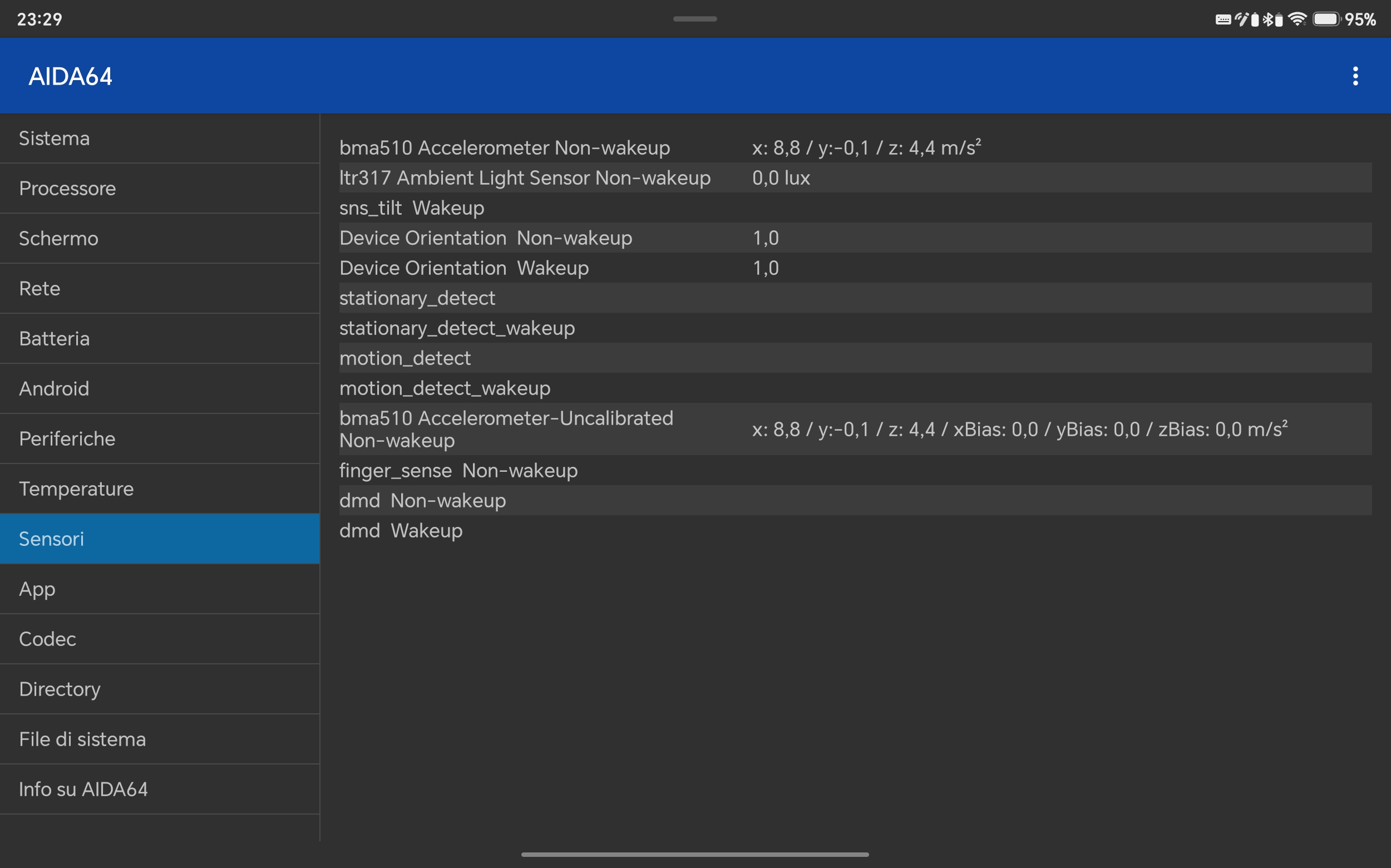Tap the 1,0 value for Device Orientation Wakeup

pyautogui.click(x=766, y=268)
